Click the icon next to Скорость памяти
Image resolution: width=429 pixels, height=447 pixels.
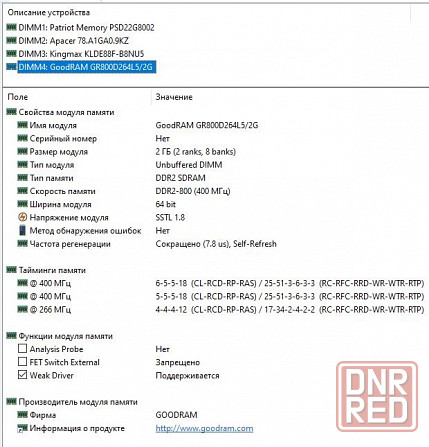click(x=22, y=191)
